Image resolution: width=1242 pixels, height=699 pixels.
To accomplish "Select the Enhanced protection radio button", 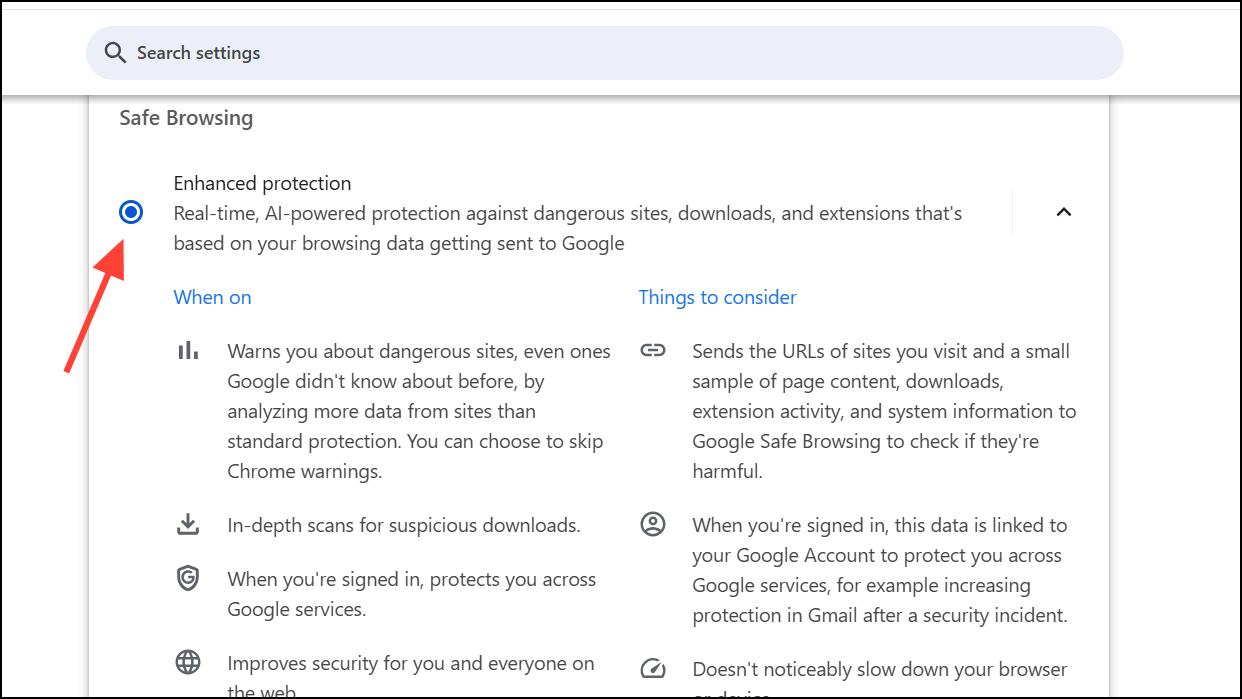I will [131, 212].
